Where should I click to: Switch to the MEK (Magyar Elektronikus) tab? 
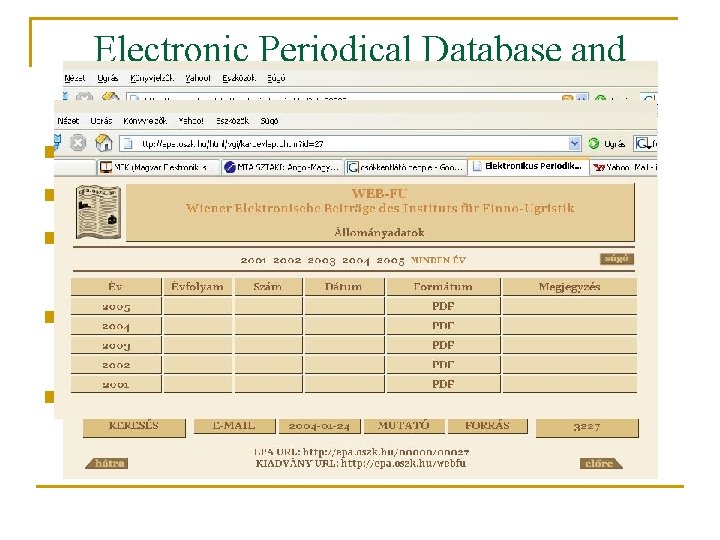(159, 167)
